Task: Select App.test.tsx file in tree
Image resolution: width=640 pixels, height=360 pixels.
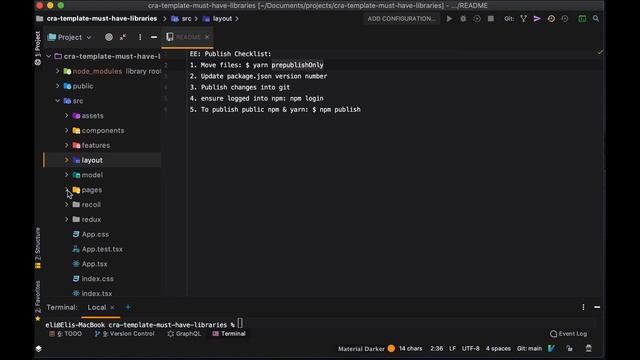Action: [102, 249]
